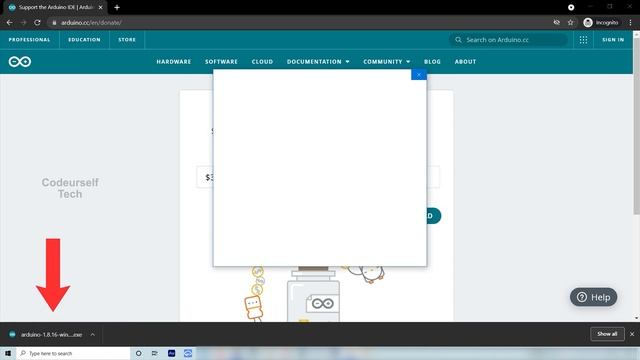Screen dimensions: 640x360
Task: Open Task View in the taskbar
Action: coord(155,353)
